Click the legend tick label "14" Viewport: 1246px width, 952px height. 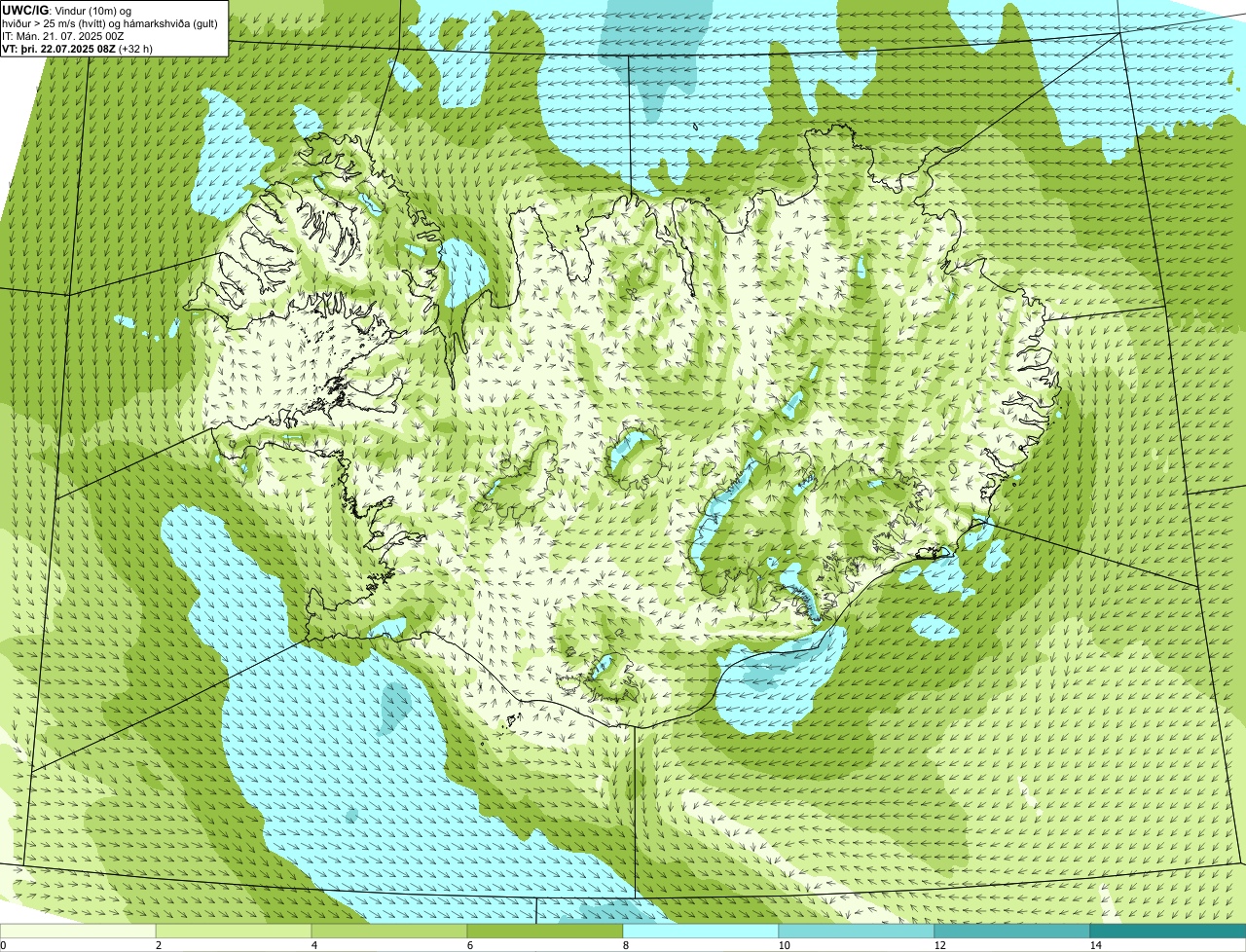point(1095,945)
